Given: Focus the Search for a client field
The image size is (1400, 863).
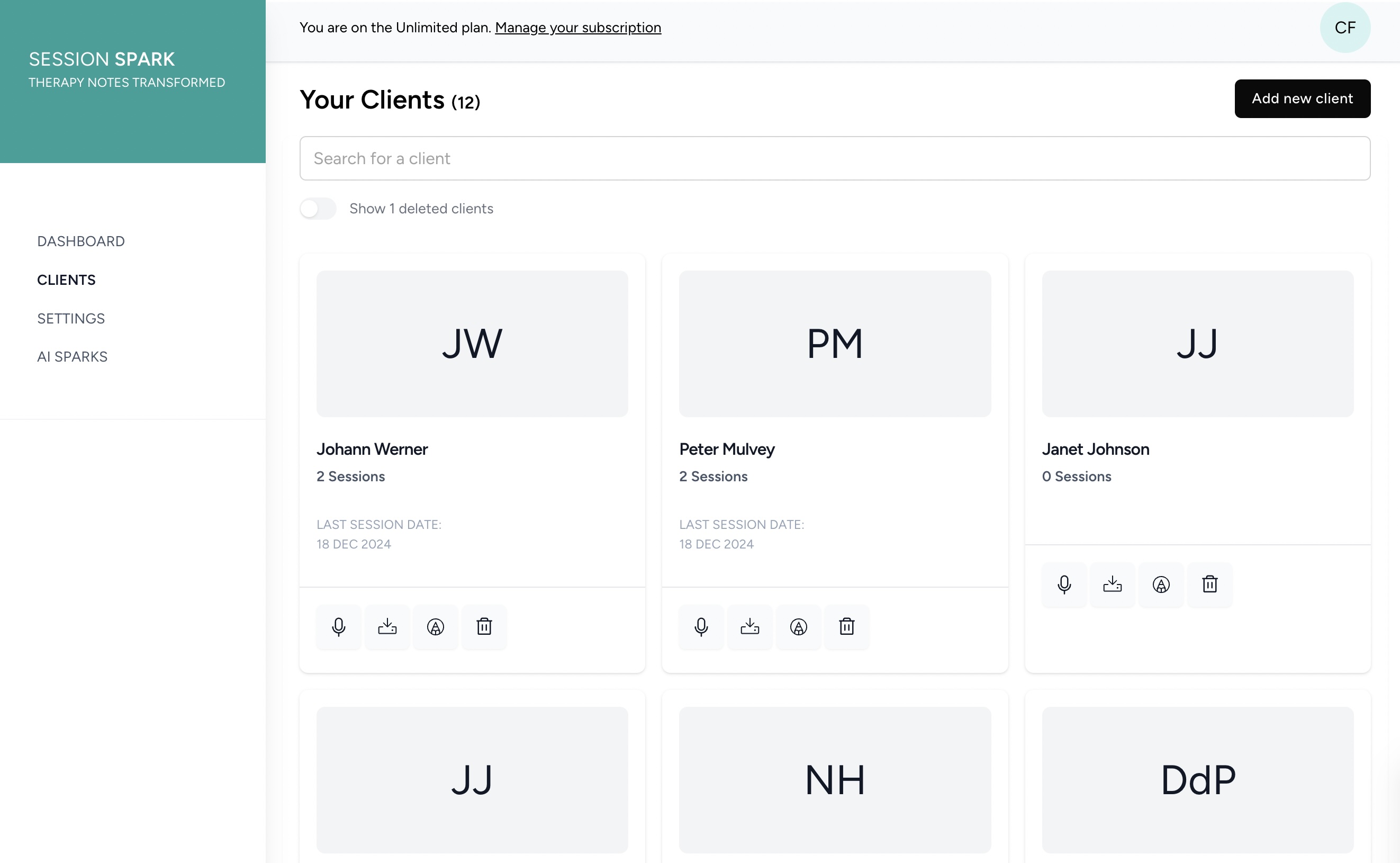Looking at the screenshot, I should coord(835,158).
